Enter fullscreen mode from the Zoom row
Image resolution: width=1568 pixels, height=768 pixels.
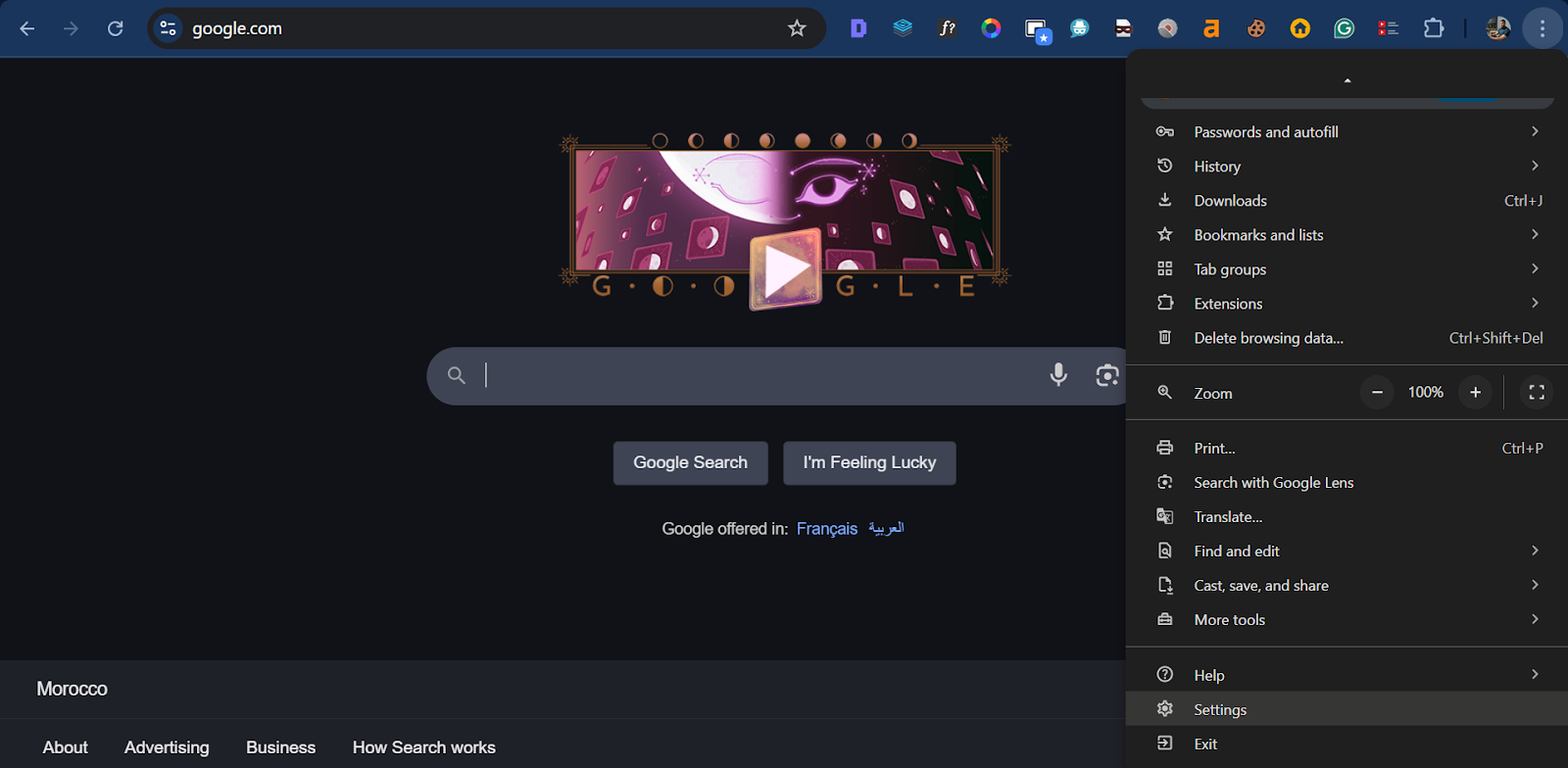[1537, 393]
